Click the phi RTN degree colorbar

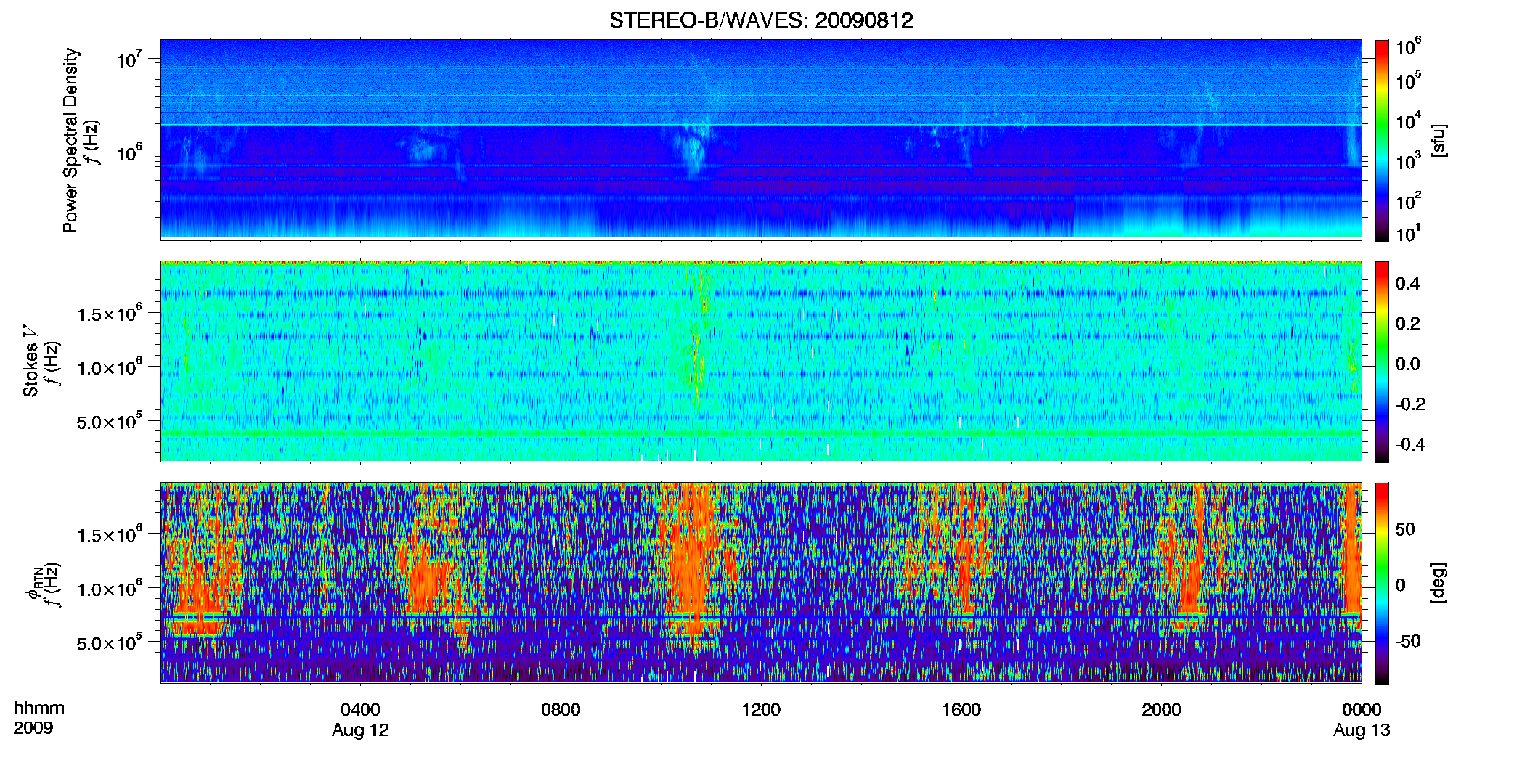[x=1382, y=583]
